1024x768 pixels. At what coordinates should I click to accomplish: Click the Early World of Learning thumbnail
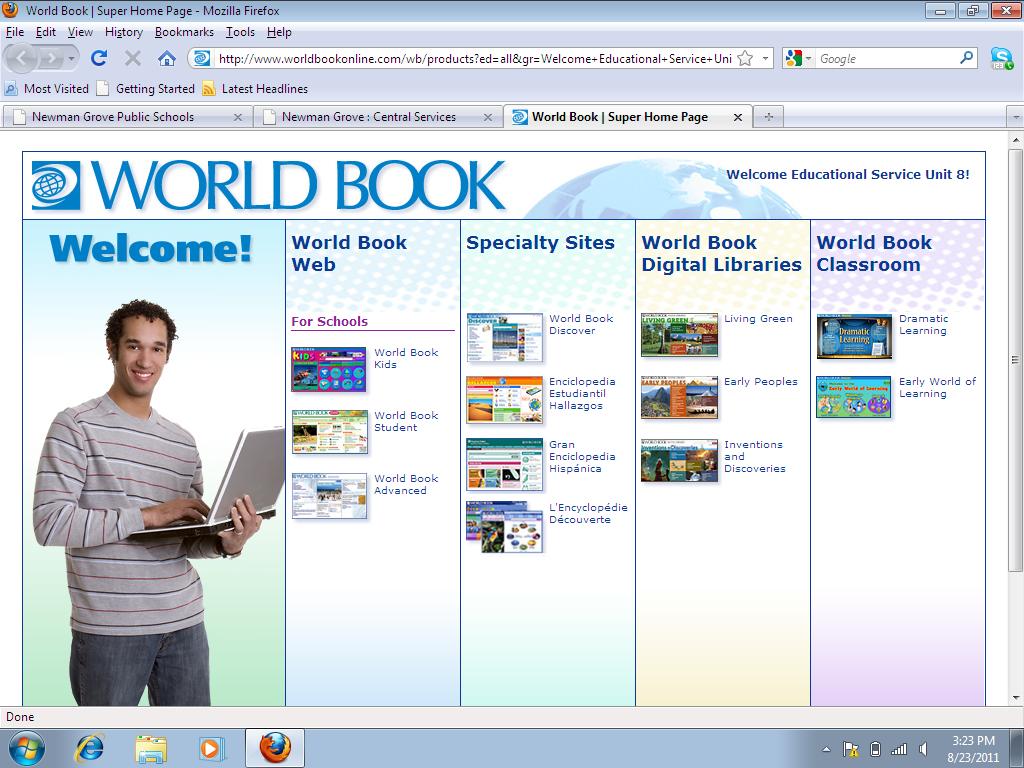[x=854, y=397]
